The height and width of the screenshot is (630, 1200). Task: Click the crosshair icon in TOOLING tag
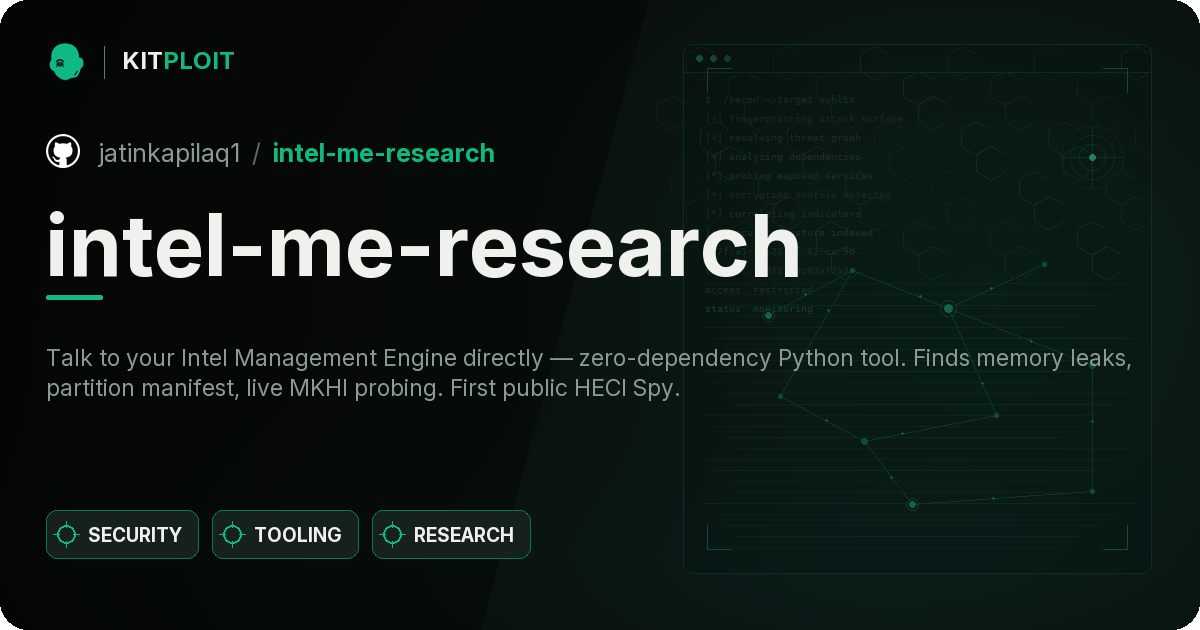pyautogui.click(x=233, y=535)
